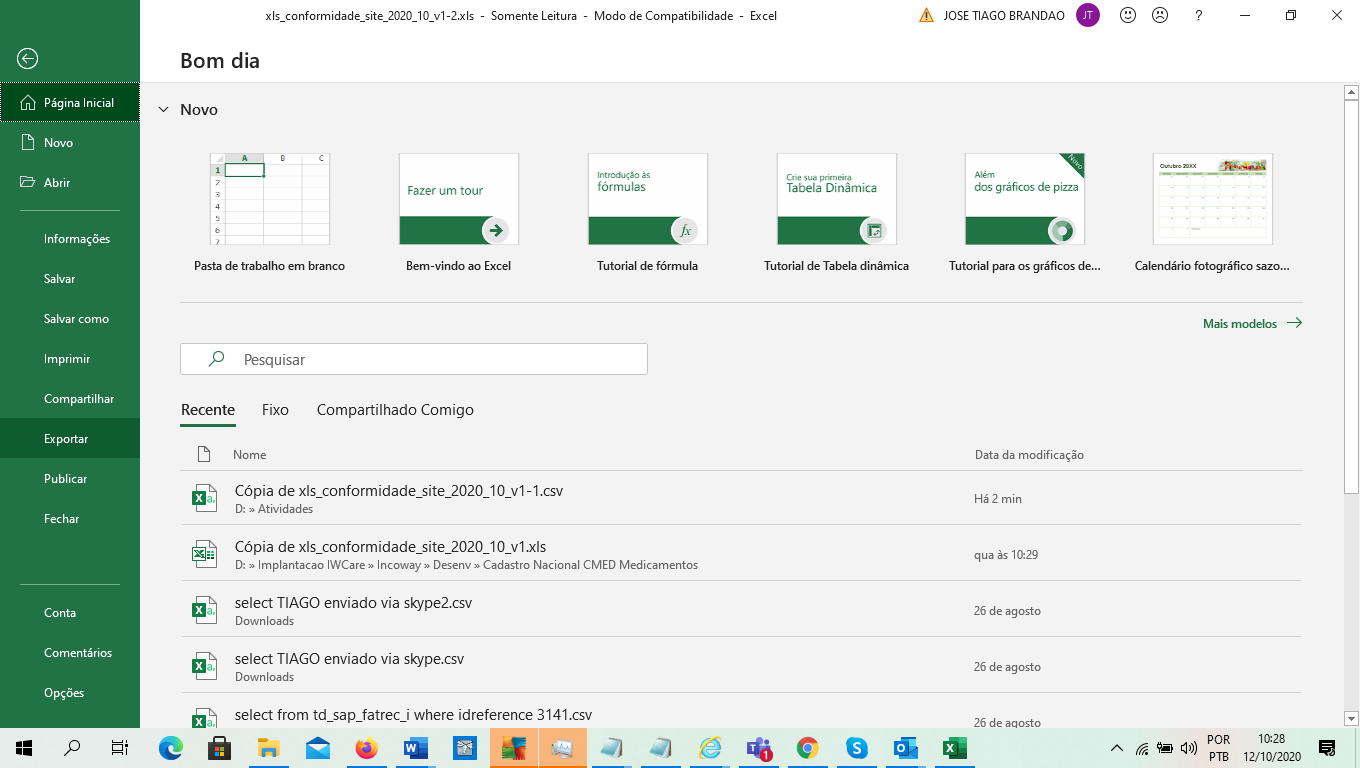Open the Calendário fotográfico template
Screen dimensions: 1360x768
point(1212,213)
